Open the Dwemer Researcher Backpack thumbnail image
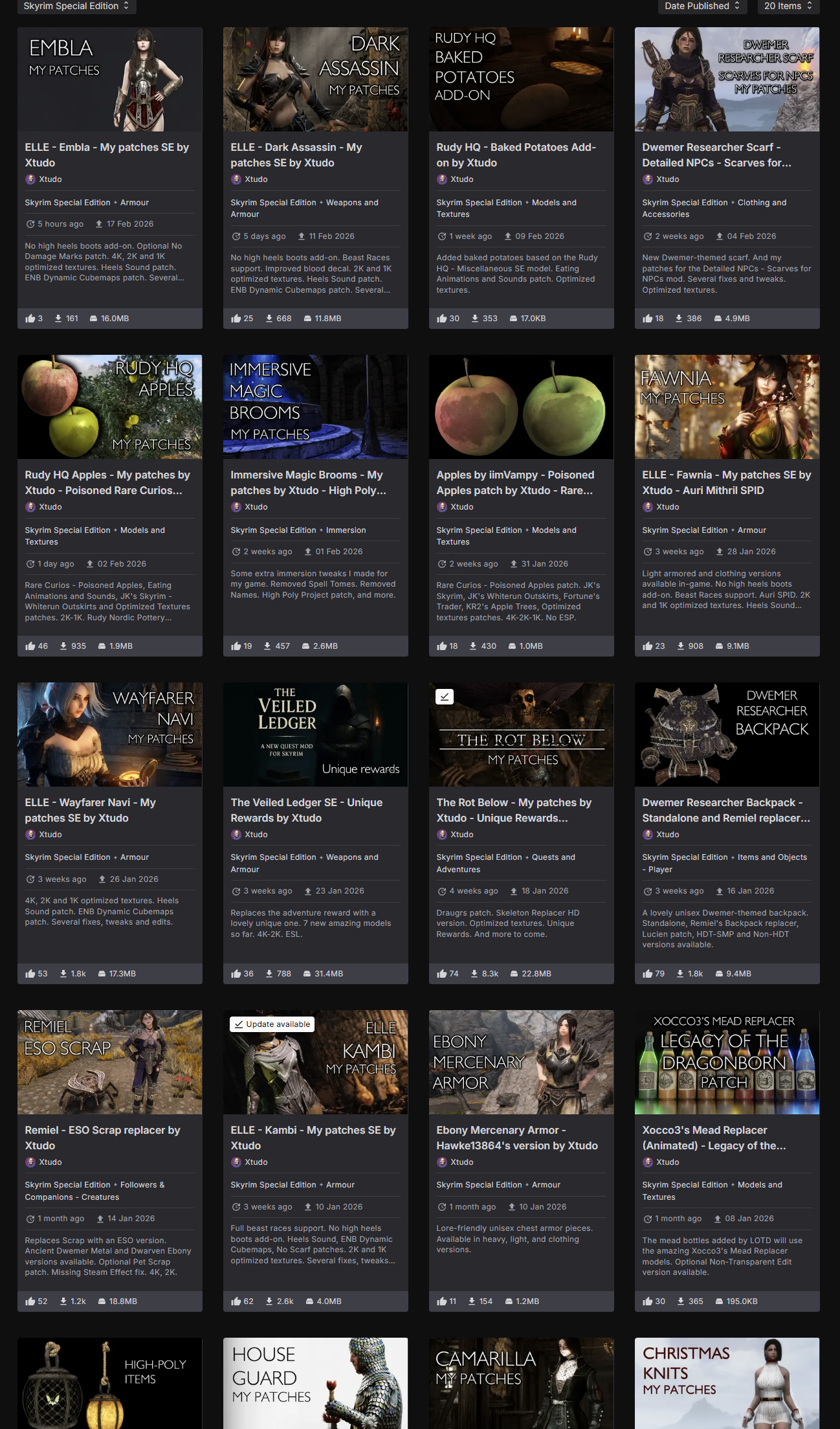This screenshot has height=1429, width=840. coord(727,734)
